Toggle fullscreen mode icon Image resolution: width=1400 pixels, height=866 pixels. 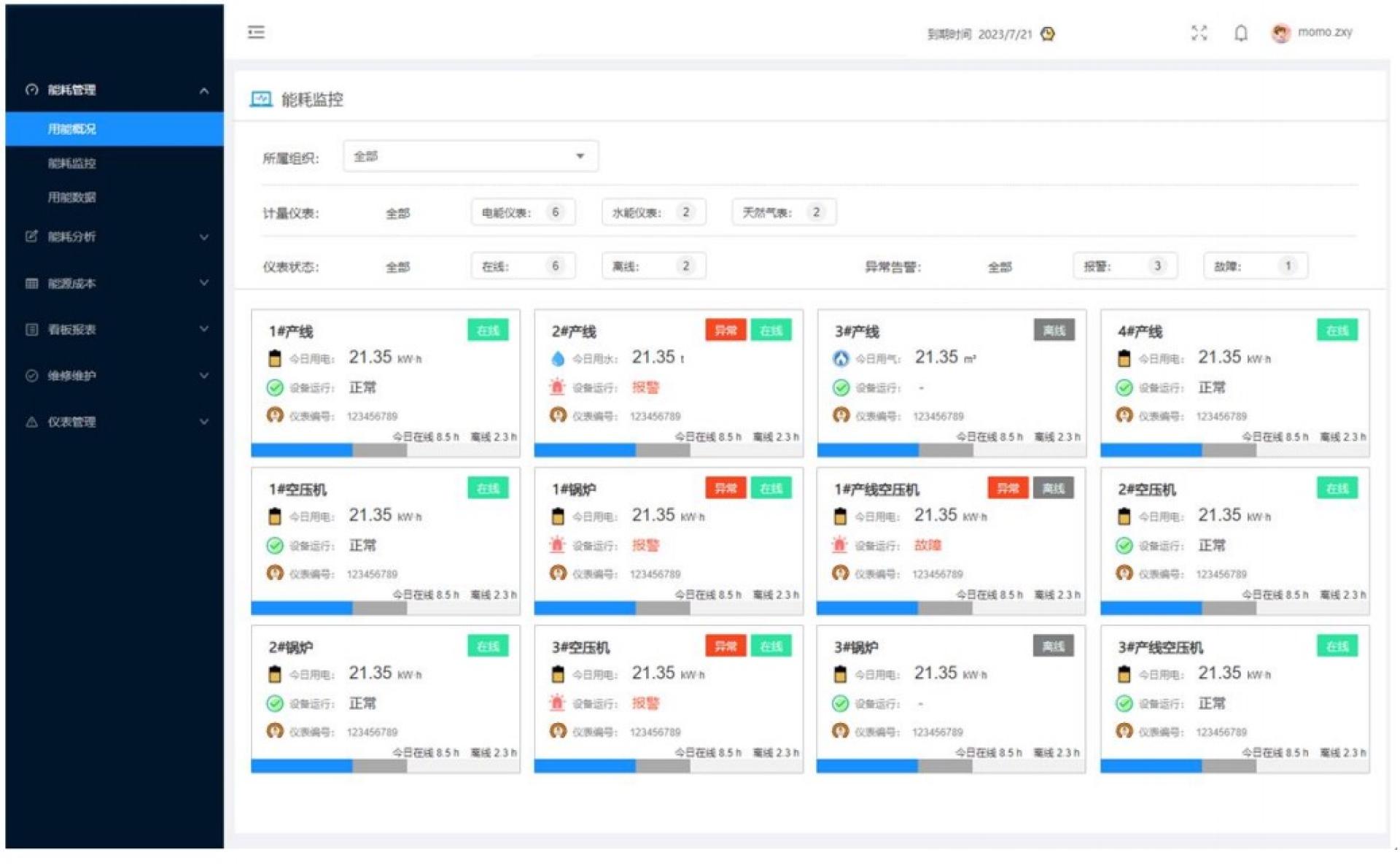[1199, 33]
